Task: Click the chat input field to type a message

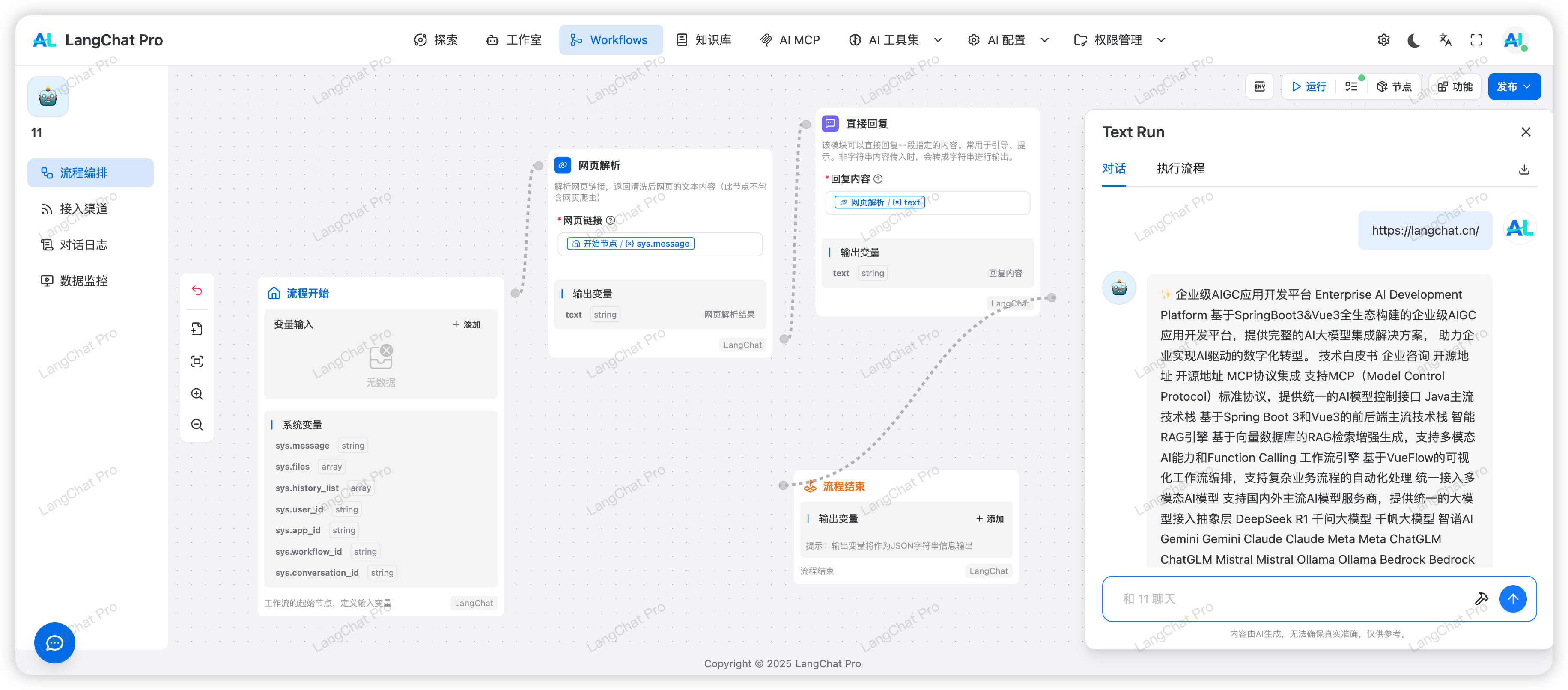Action: coord(1278,598)
